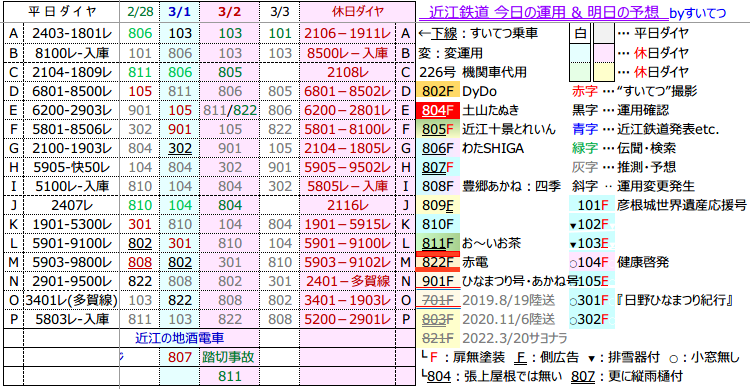
Task: Select cell 6200-2903レ in row E
Action: pyautogui.click(x=72, y=110)
